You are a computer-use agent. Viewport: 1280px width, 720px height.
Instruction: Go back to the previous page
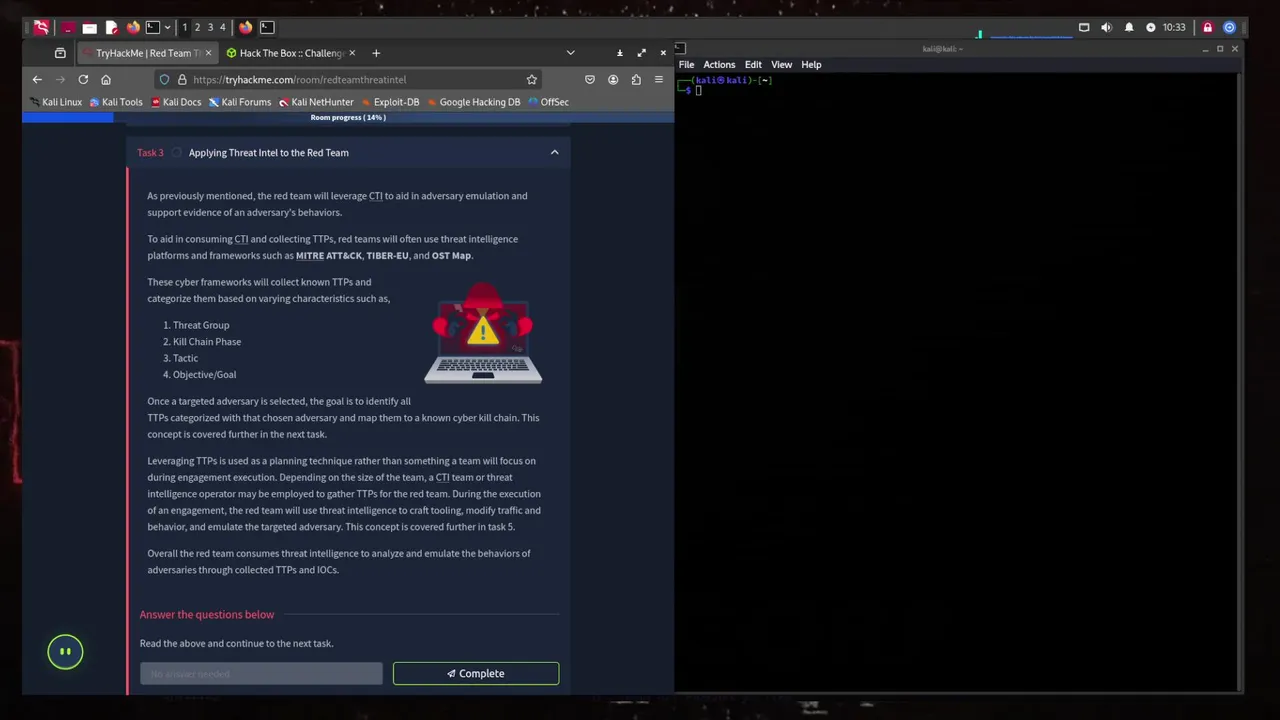tap(37, 79)
